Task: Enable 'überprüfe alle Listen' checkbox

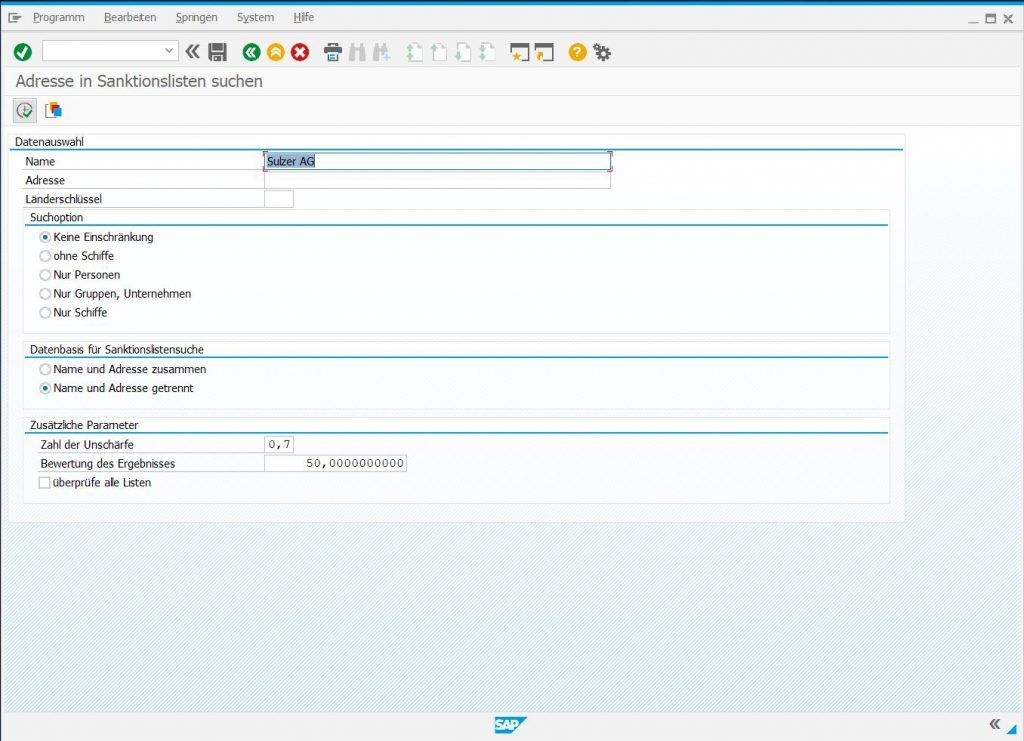Action: 44,483
